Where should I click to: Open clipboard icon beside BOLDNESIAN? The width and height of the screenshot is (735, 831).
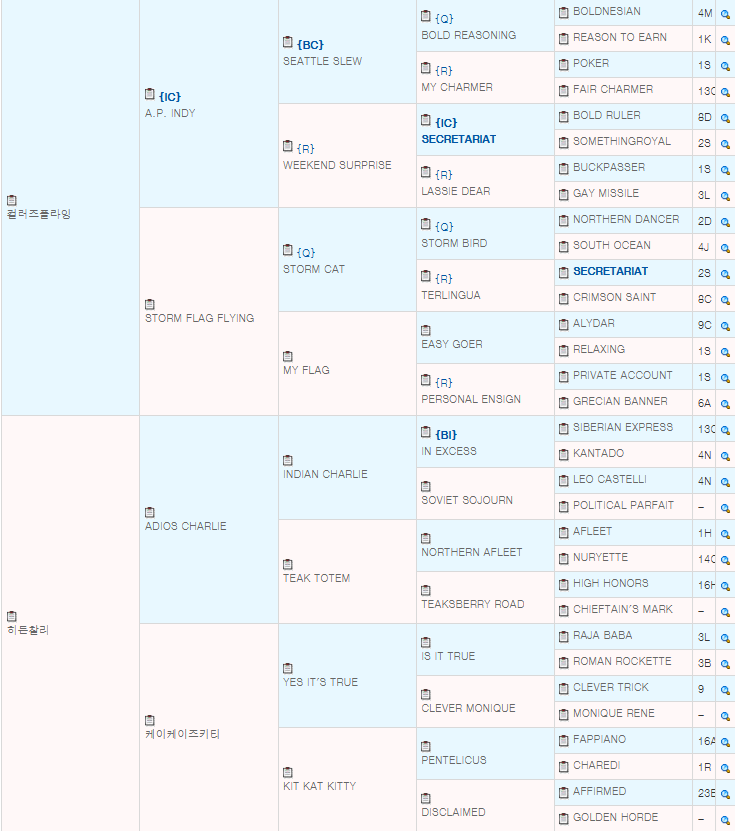click(x=564, y=12)
